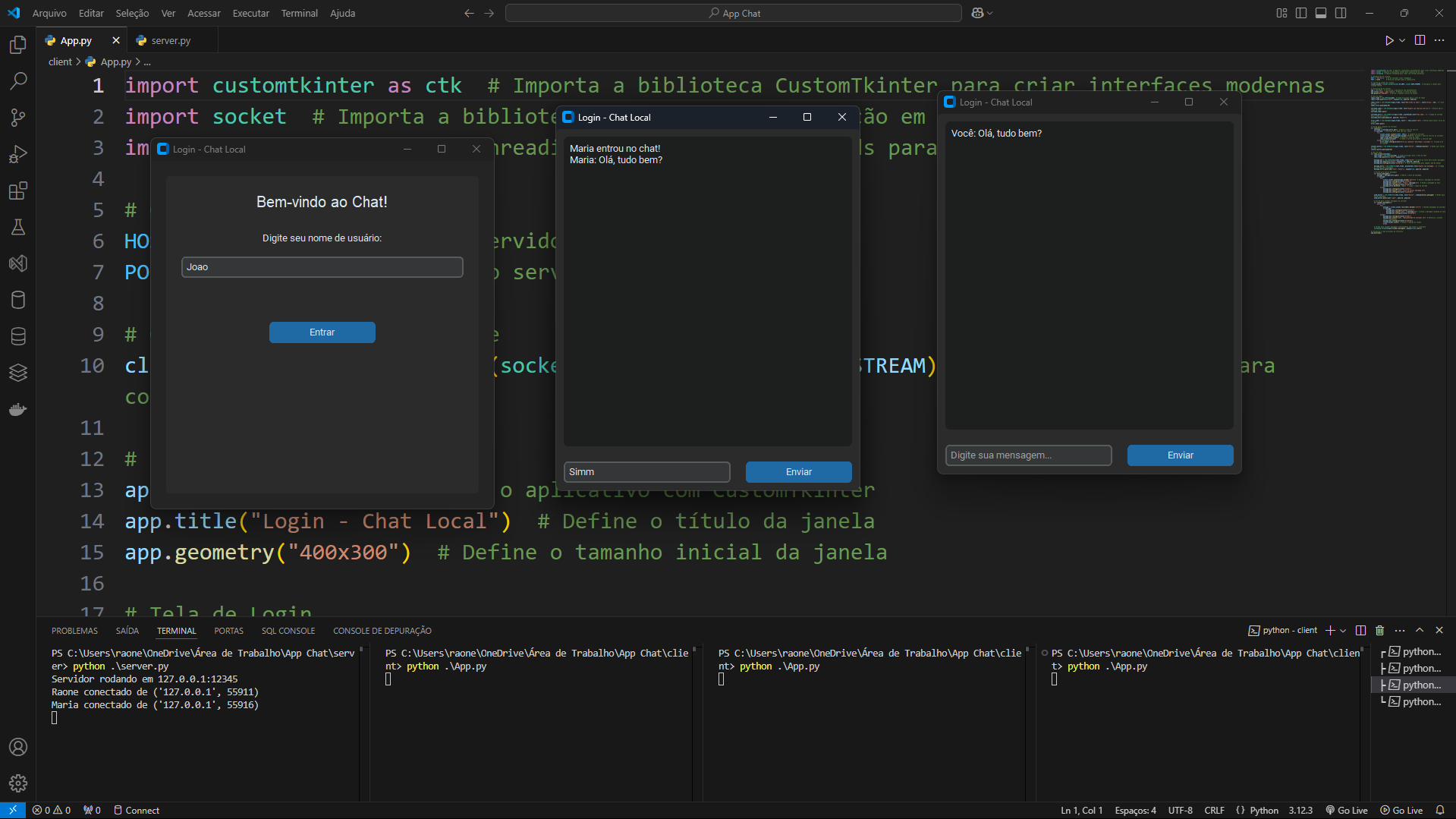Open the stacked layers view in activity bar
Screen dimensions: 1456x819
point(18,373)
